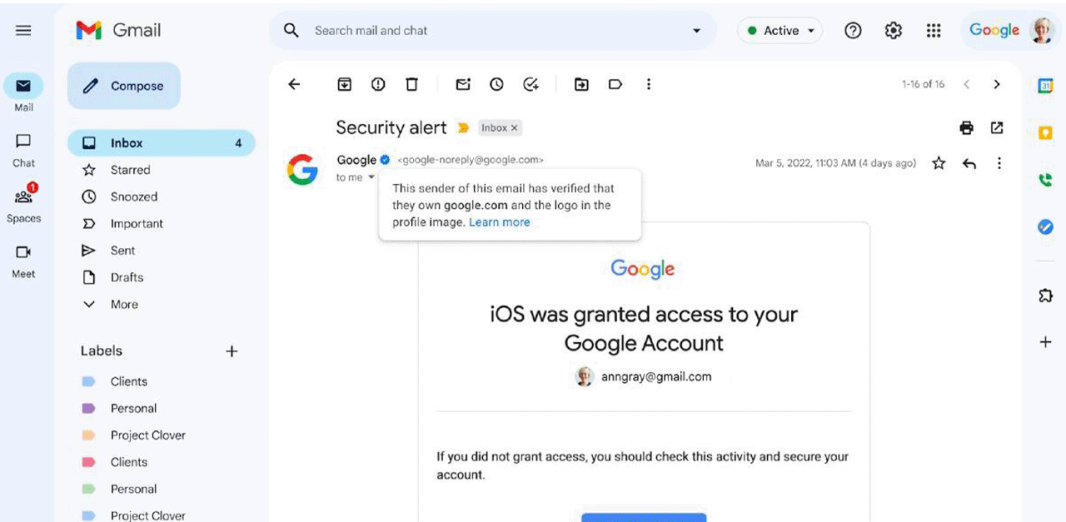The width and height of the screenshot is (1066, 522).
Task: Open the Google Keep side panel icon
Action: coord(1046,133)
